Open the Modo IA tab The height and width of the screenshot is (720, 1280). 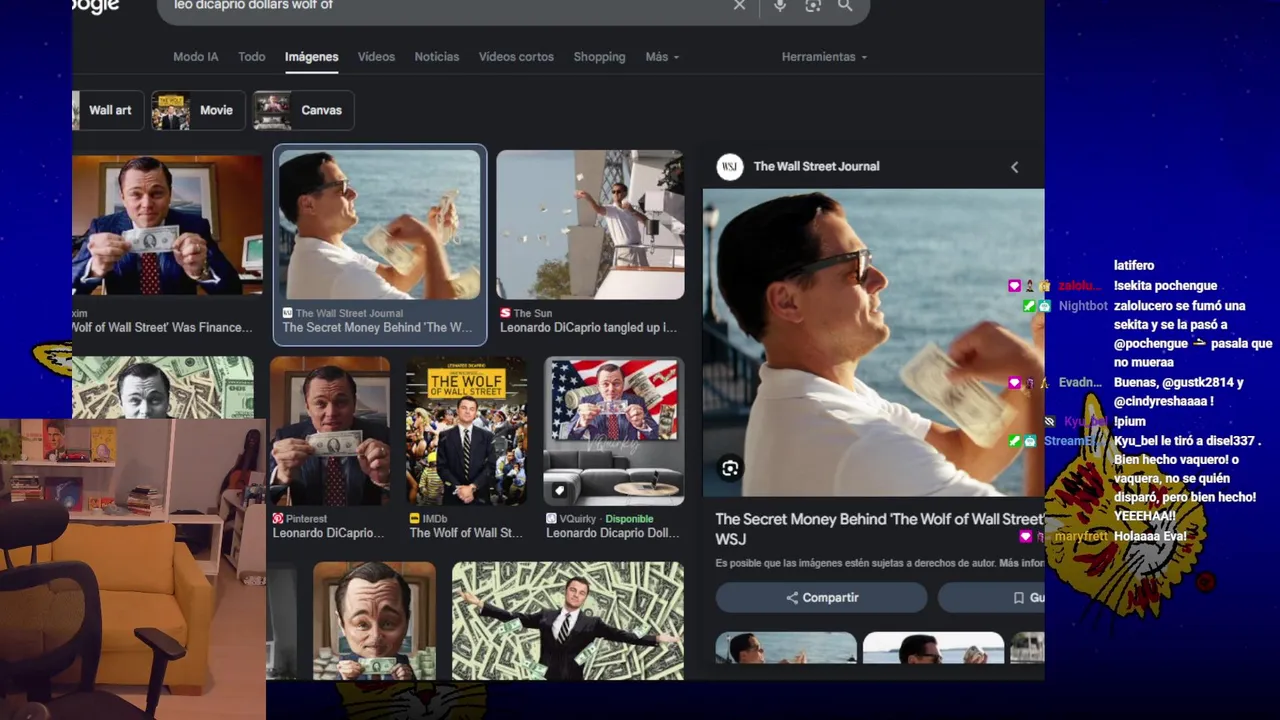[x=196, y=57]
